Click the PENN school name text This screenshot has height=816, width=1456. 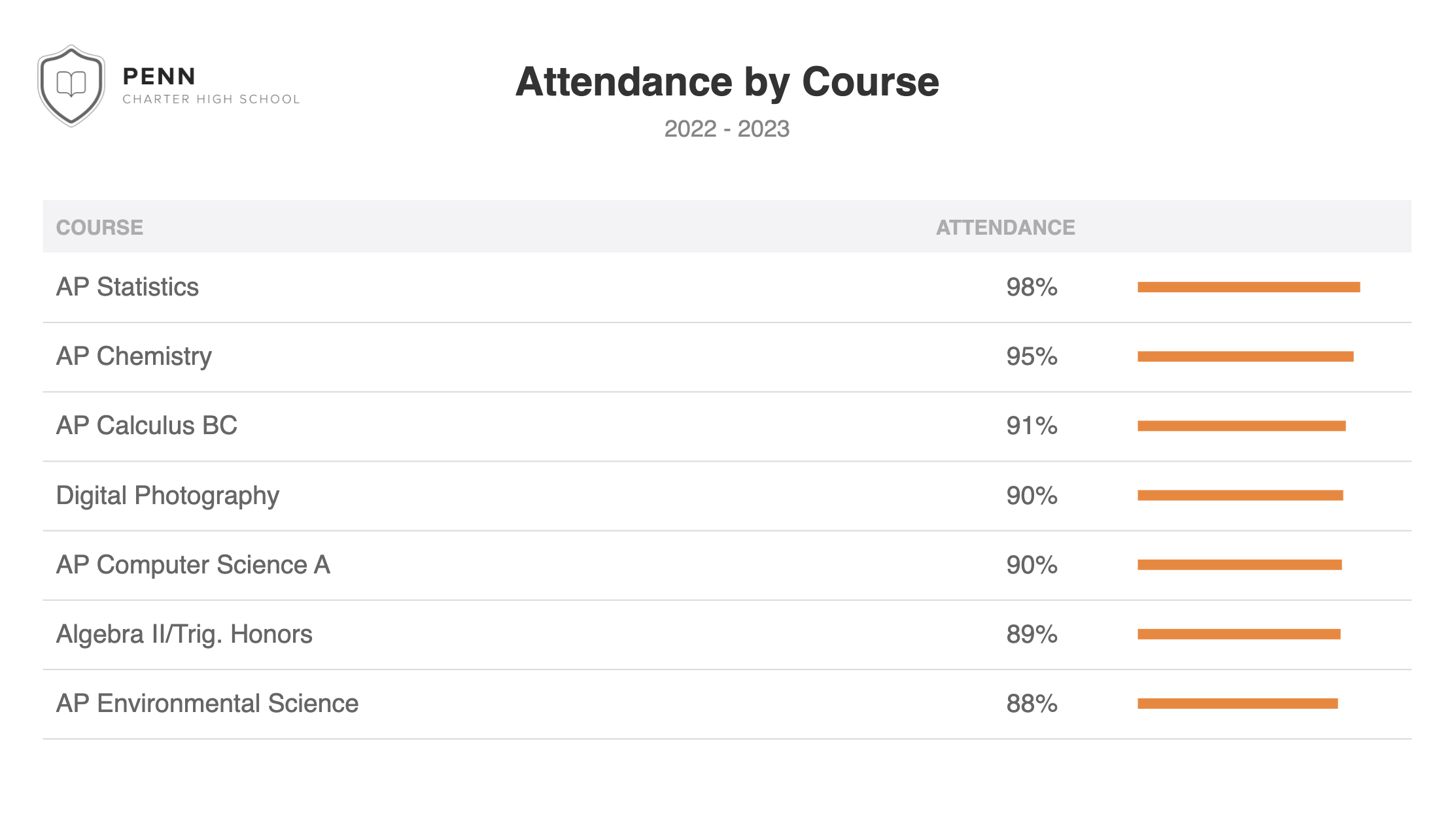pos(159,76)
